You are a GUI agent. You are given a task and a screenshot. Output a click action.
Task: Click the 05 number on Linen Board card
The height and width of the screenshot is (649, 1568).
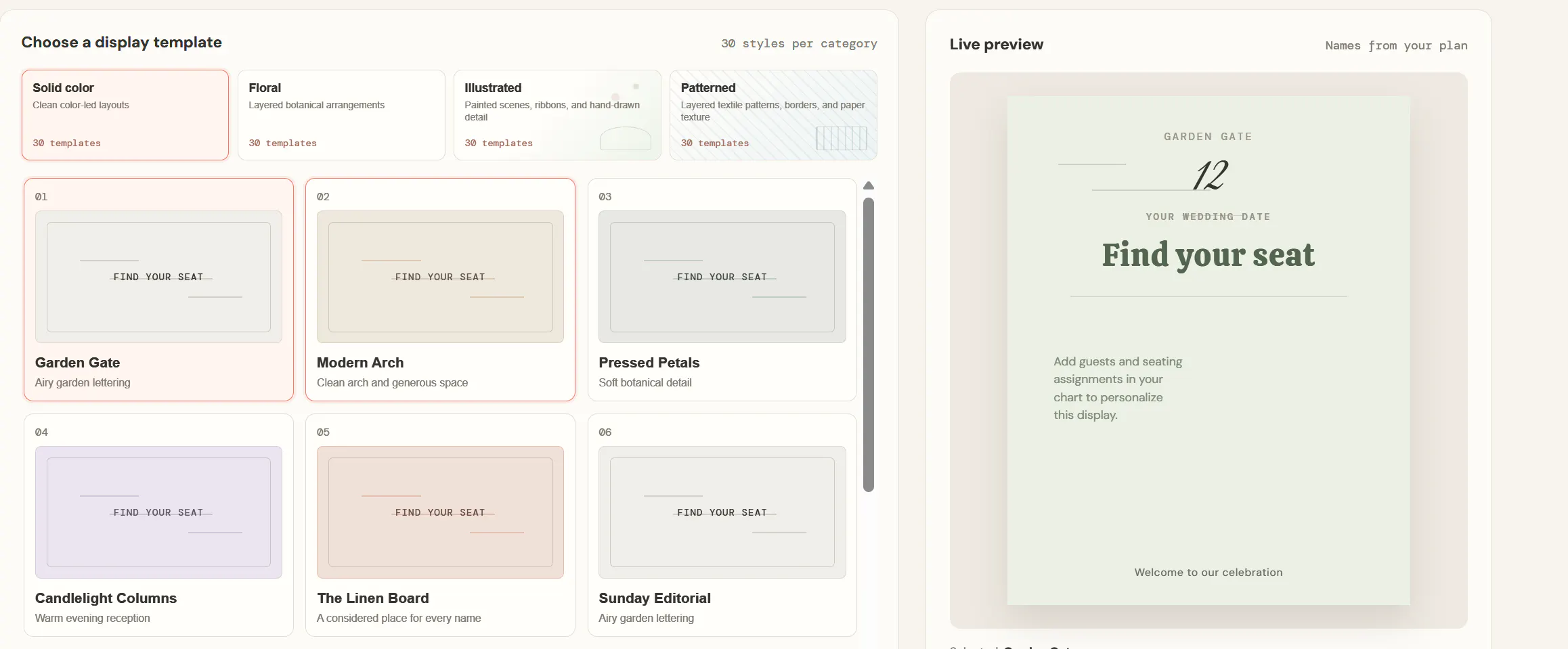[x=323, y=432]
